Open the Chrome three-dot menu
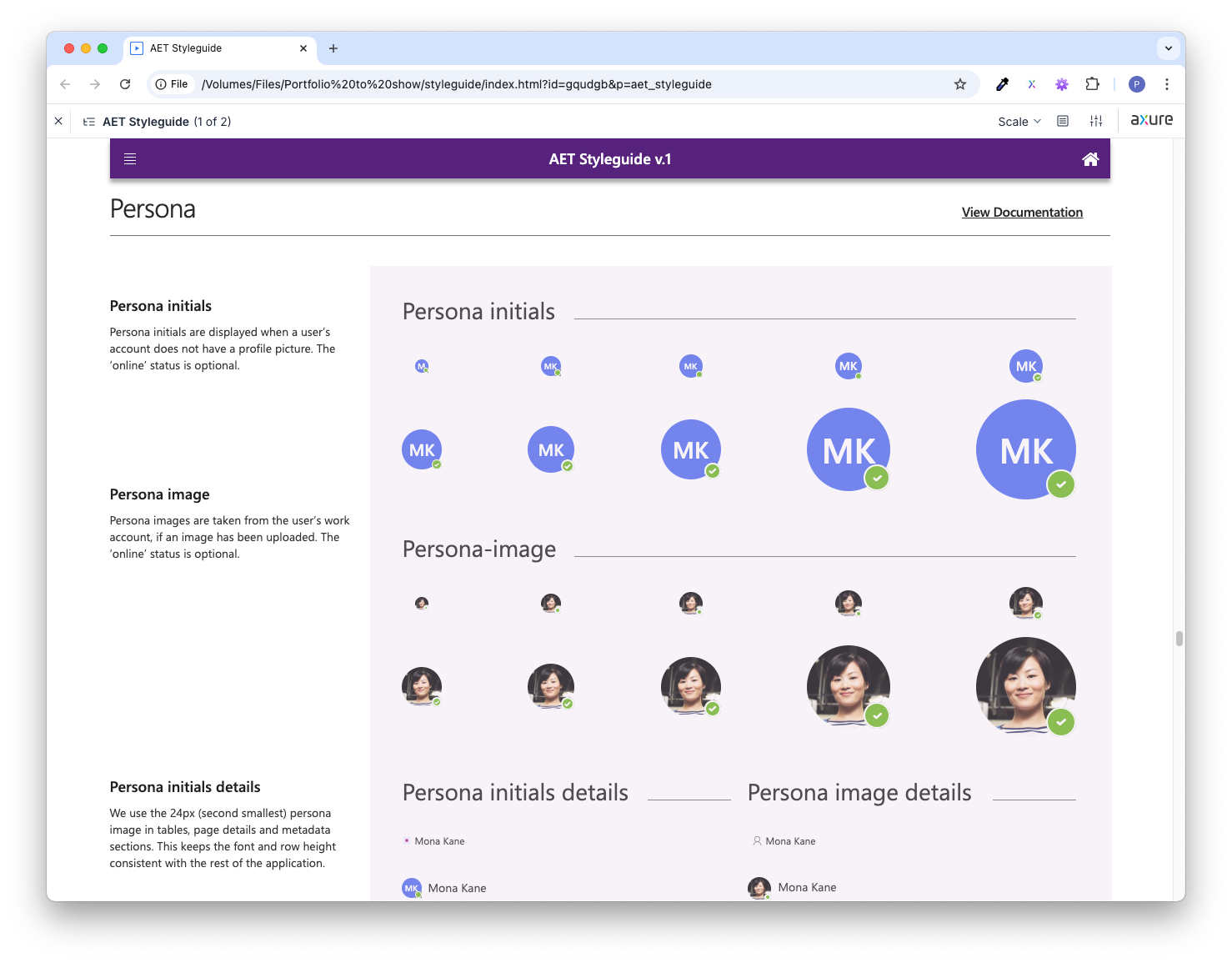This screenshot has width=1232, height=963. (1167, 84)
